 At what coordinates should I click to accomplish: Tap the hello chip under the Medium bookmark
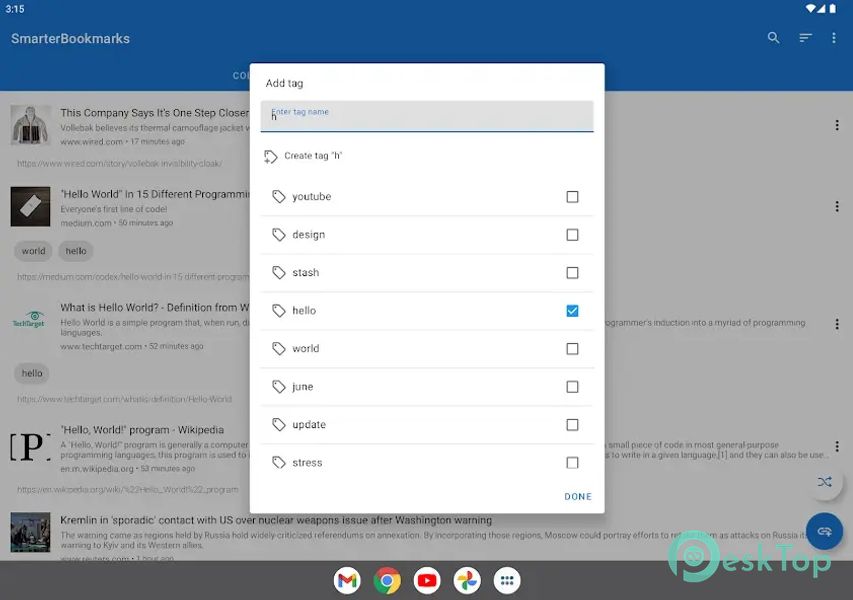click(76, 251)
